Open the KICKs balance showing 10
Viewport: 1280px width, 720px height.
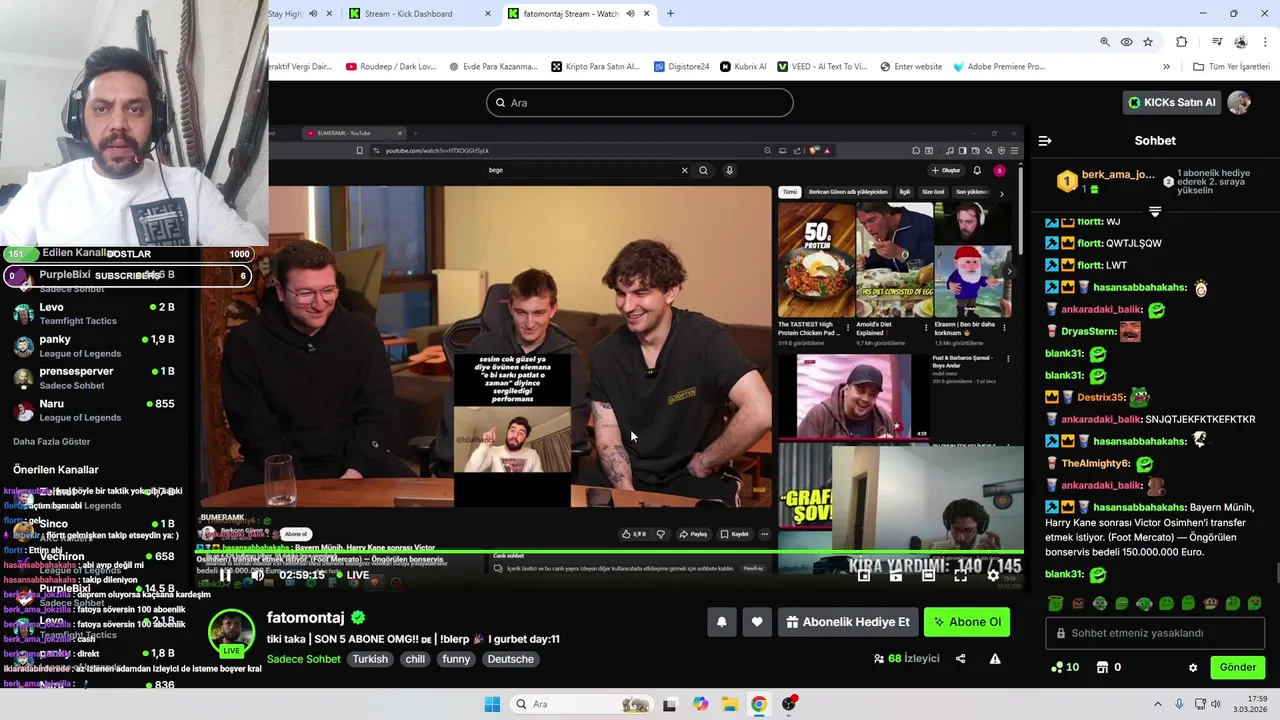point(1065,667)
